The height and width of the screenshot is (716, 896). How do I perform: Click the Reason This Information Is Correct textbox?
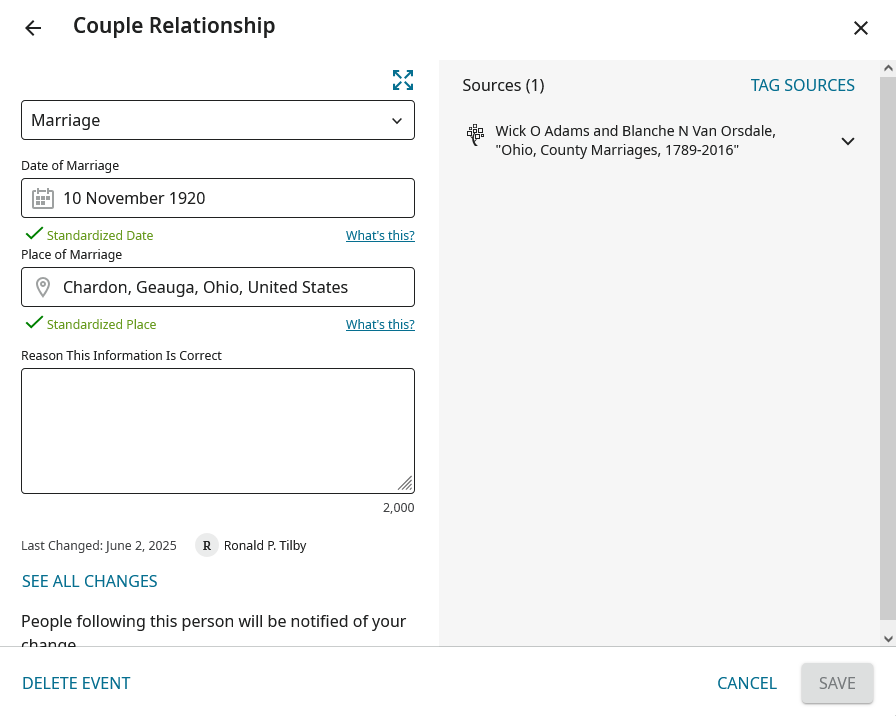(x=218, y=430)
